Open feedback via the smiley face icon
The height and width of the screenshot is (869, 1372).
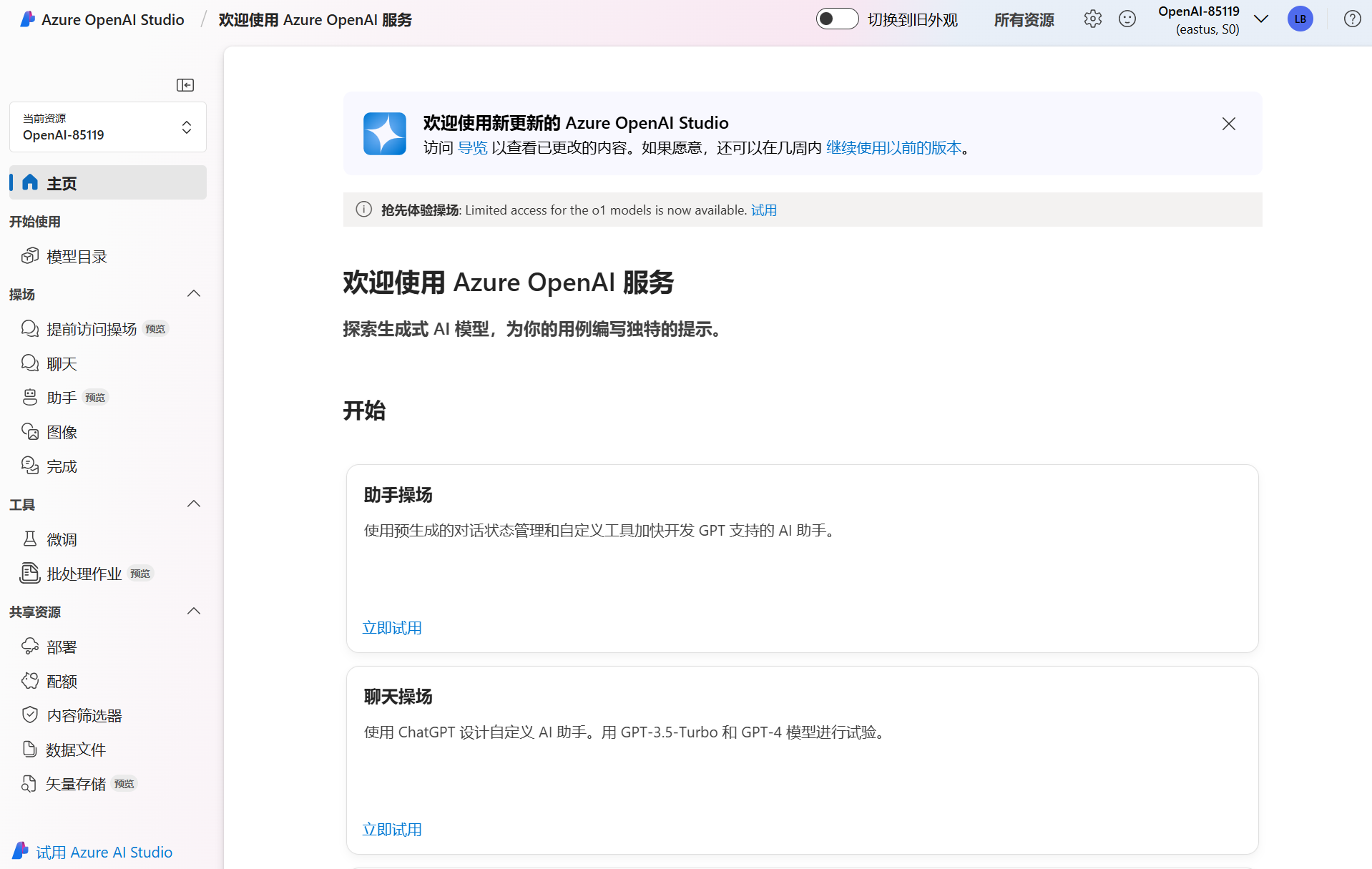1127,19
